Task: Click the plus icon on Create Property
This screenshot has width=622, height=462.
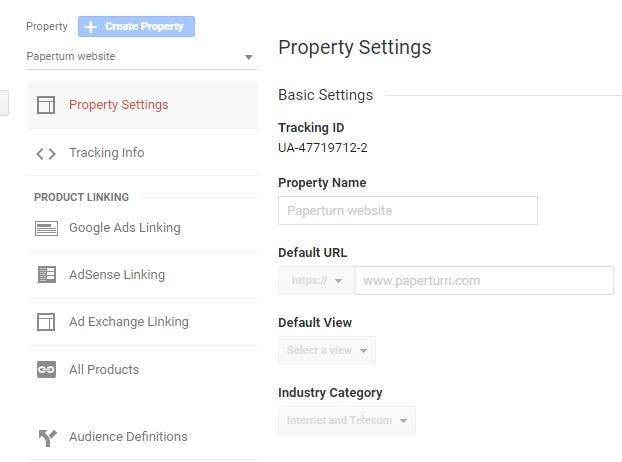Action: click(x=92, y=27)
